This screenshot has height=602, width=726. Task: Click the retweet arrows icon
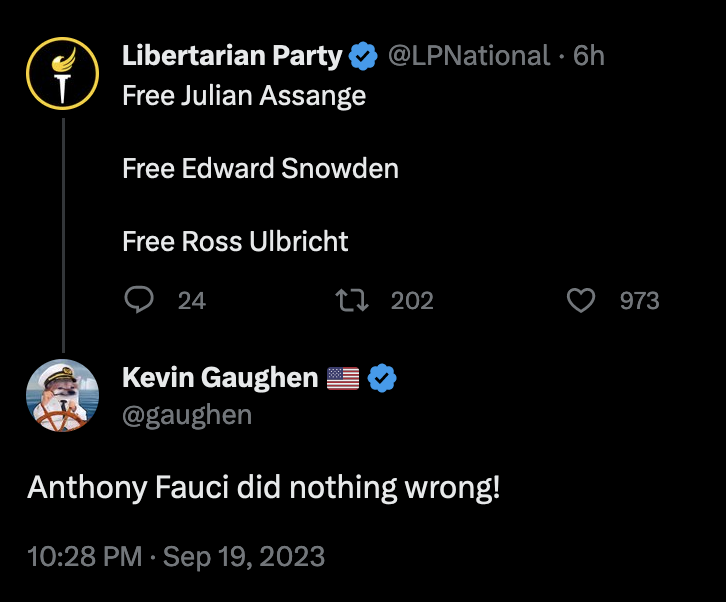pyautogui.click(x=352, y=300)
